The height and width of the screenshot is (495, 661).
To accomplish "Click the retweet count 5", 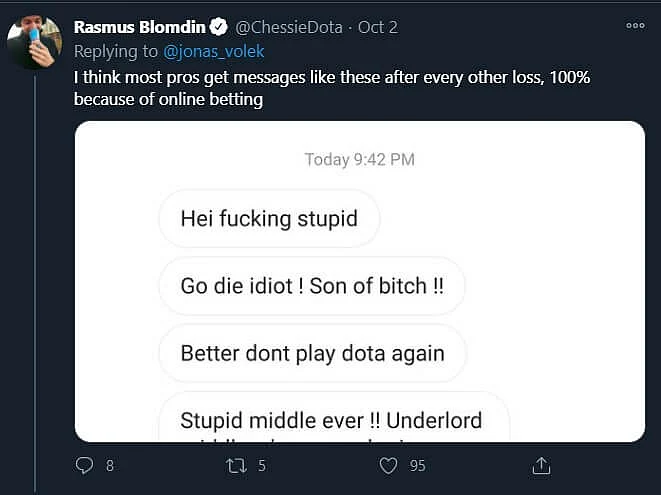I will coord(262,466).
